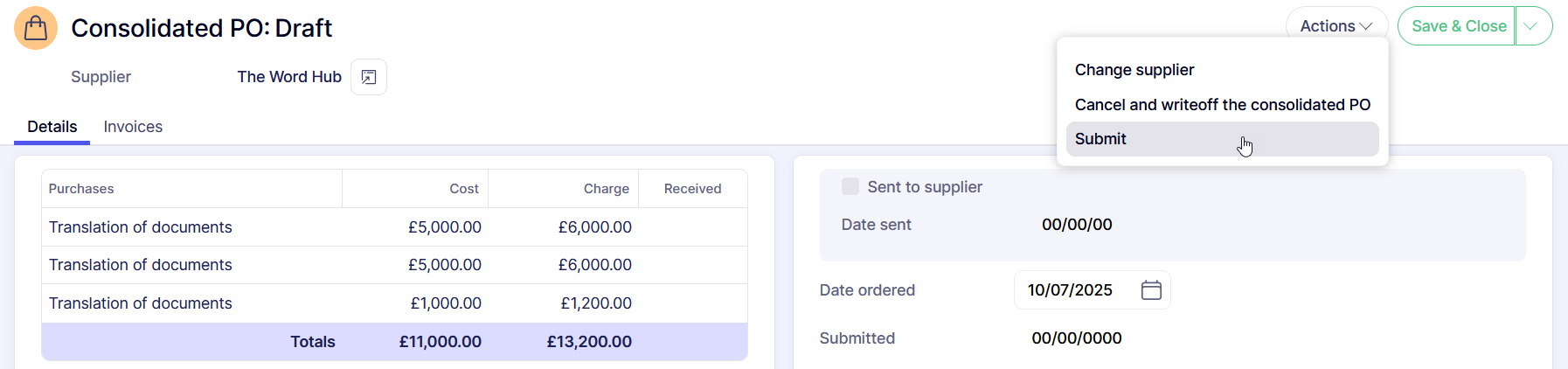Expand the Actions dropdown
1568x369 pixels.
(1336, 26)
